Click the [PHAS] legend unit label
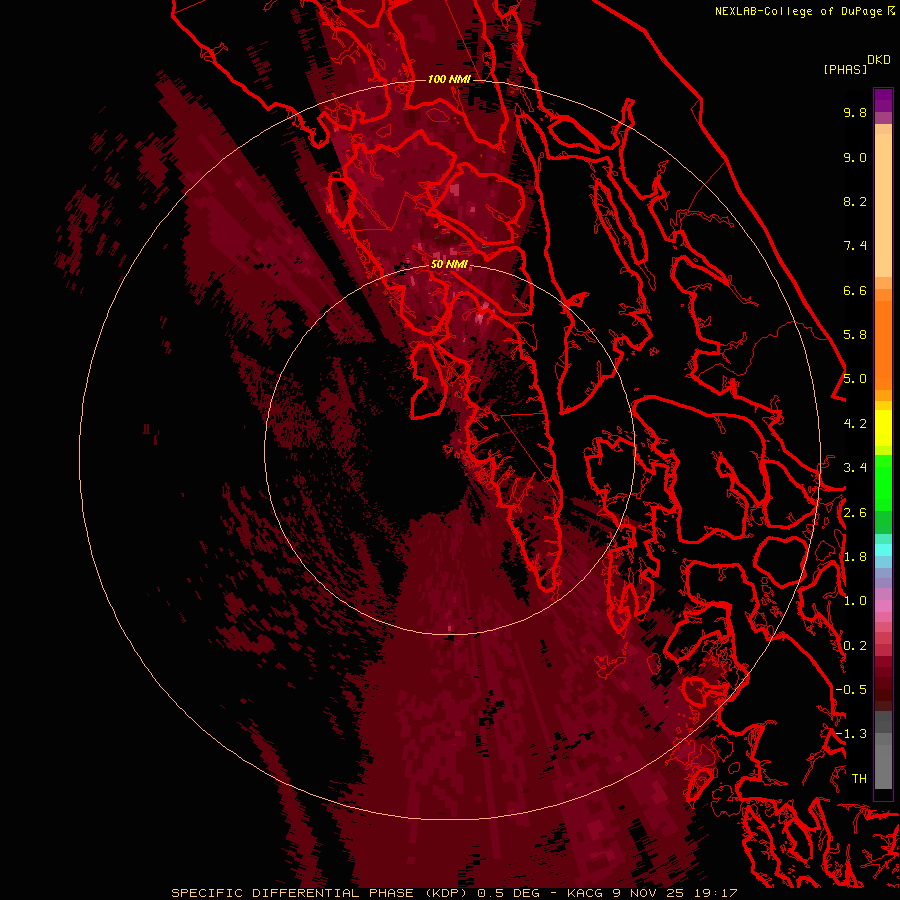Screen dimensions: 900x900 tap(845, 69)
